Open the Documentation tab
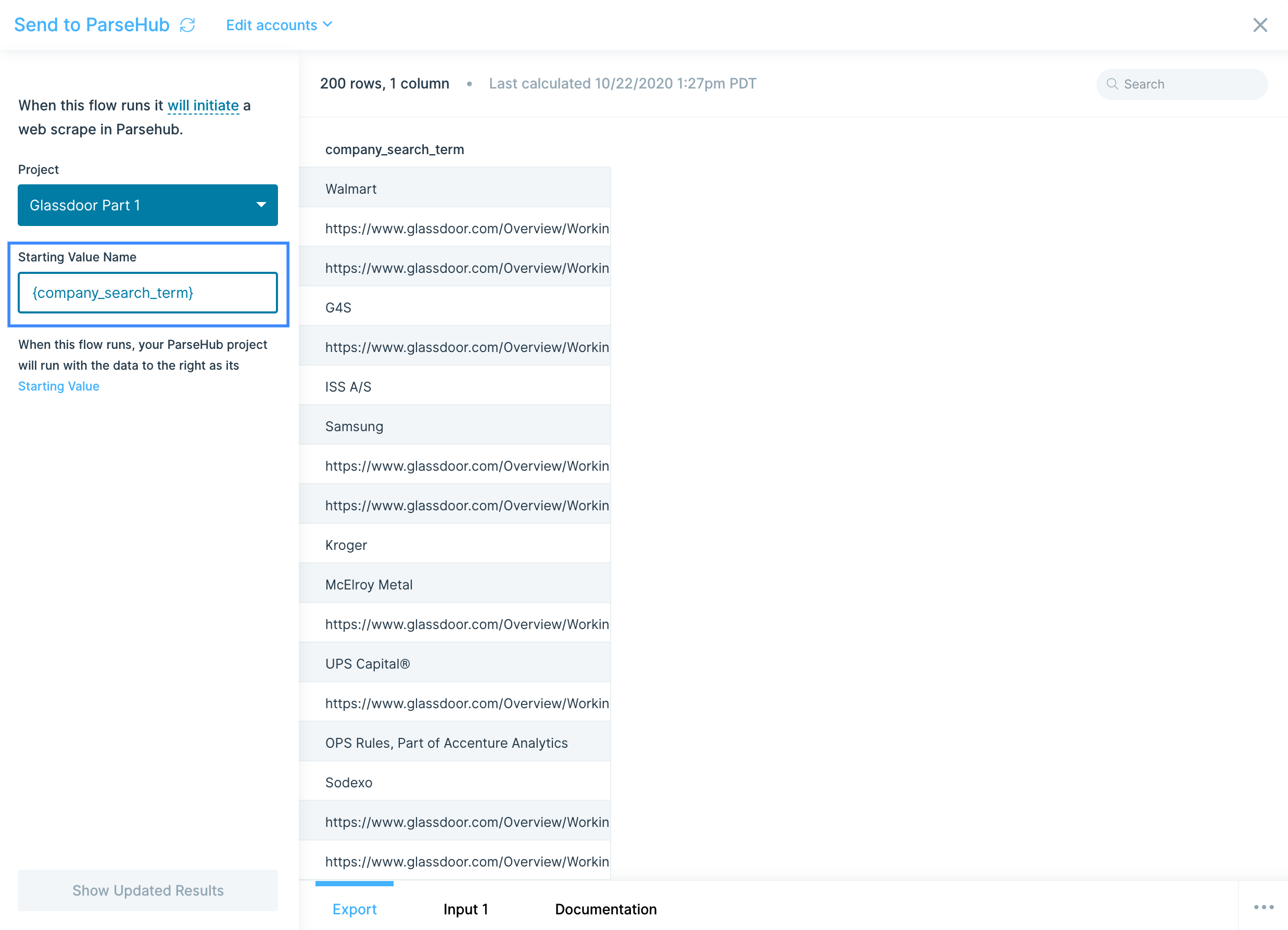 [605, 909]
